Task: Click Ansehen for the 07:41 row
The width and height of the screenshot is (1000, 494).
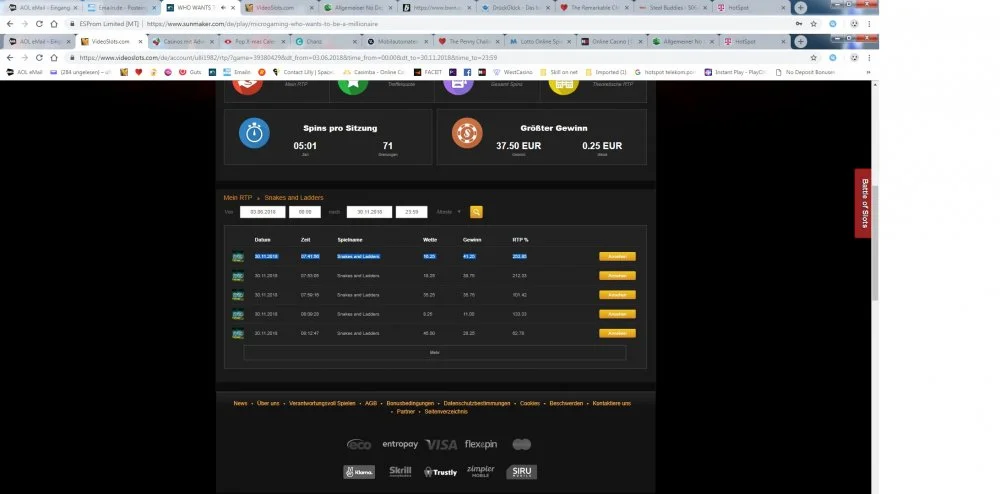Action: point(617,257)
